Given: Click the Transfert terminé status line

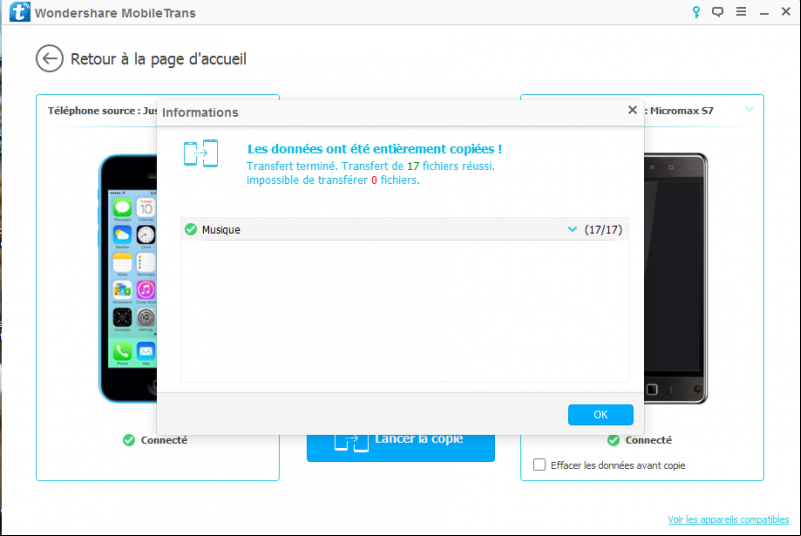Looking at the screenshot, I should coord(371,166).
